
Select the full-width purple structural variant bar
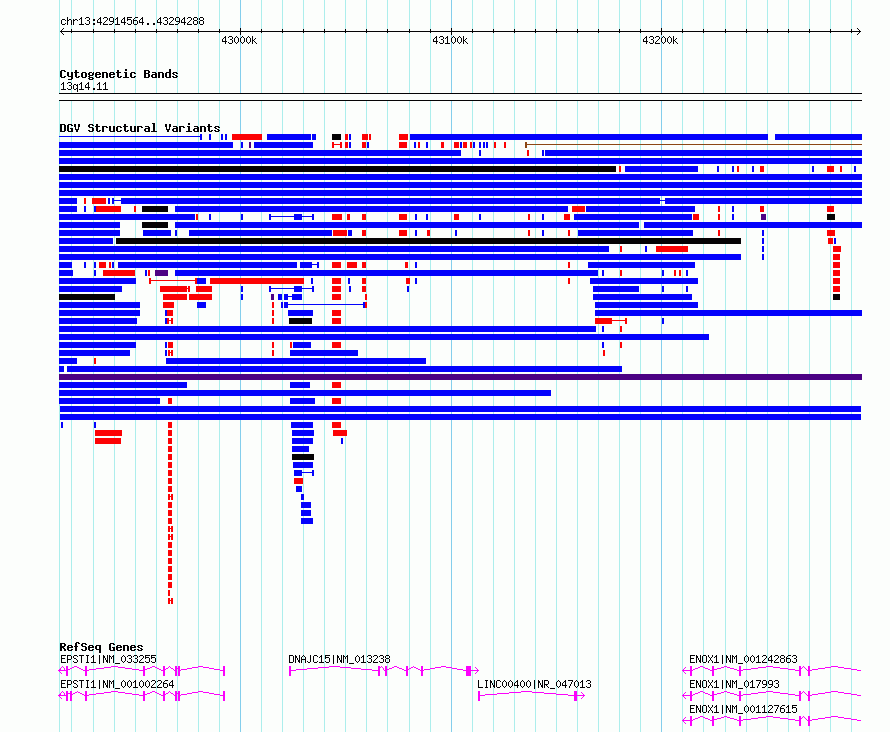460,377
